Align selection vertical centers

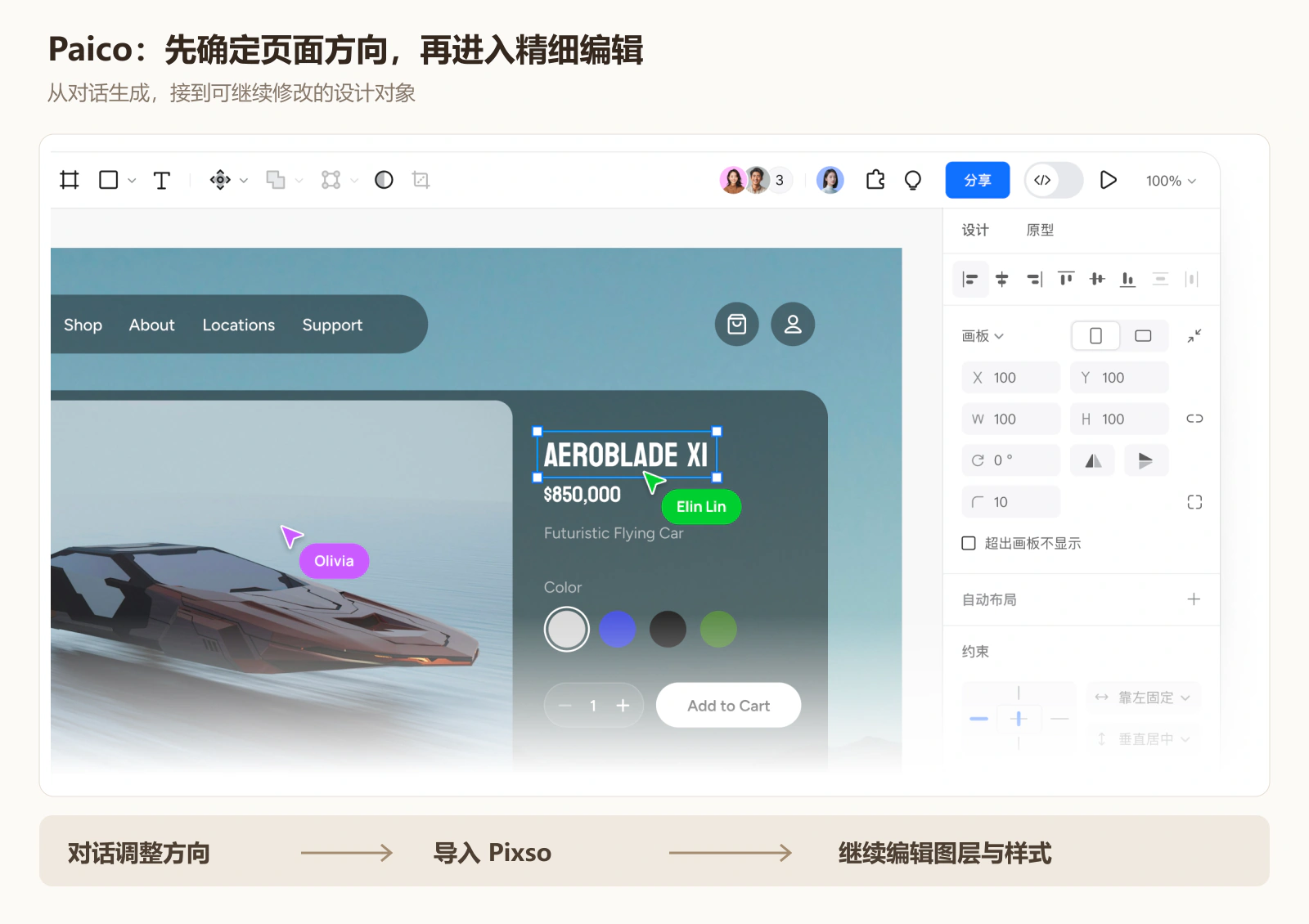pyautogui.click(x=1097, y=280)
